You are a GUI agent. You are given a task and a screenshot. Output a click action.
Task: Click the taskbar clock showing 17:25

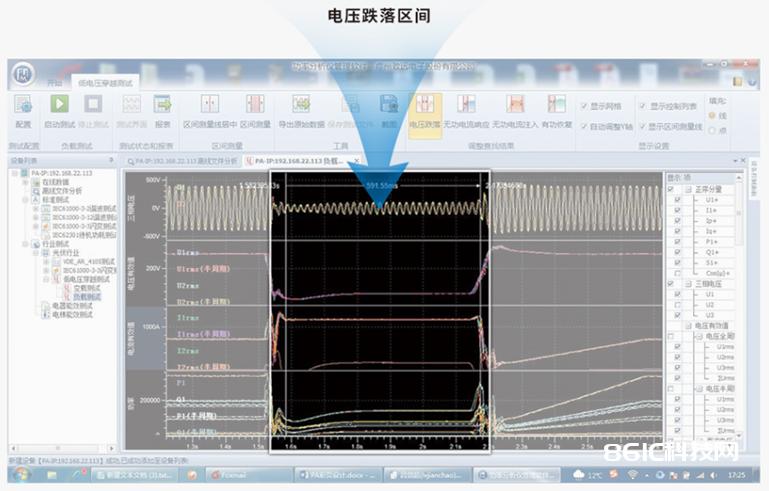(736, 475)
